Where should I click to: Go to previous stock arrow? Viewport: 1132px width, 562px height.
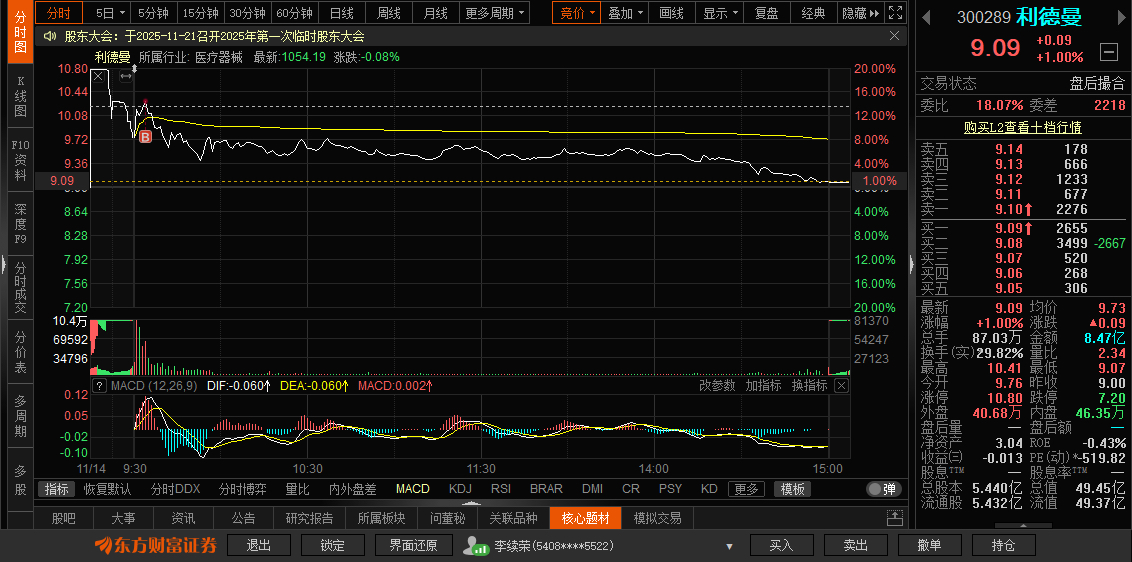(926, 17)
